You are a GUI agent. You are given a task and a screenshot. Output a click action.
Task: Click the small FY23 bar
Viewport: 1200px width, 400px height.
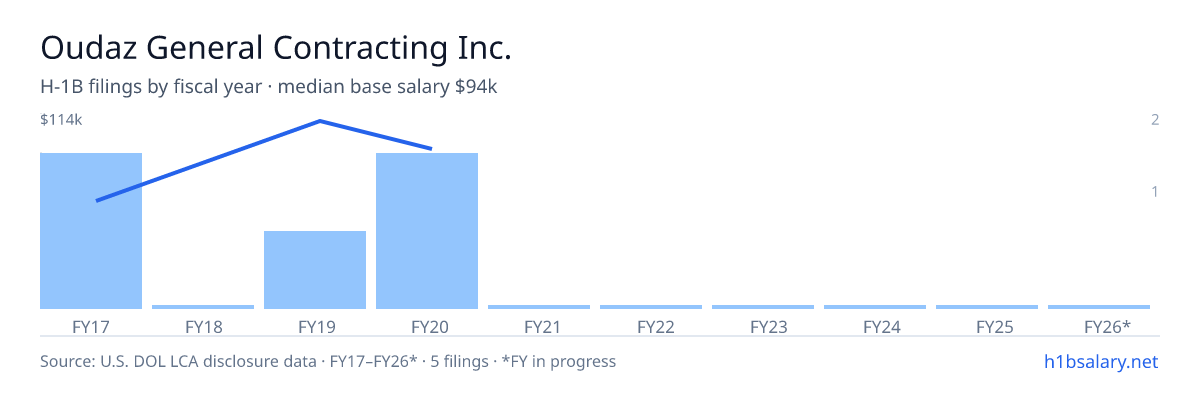pos(763,307)
